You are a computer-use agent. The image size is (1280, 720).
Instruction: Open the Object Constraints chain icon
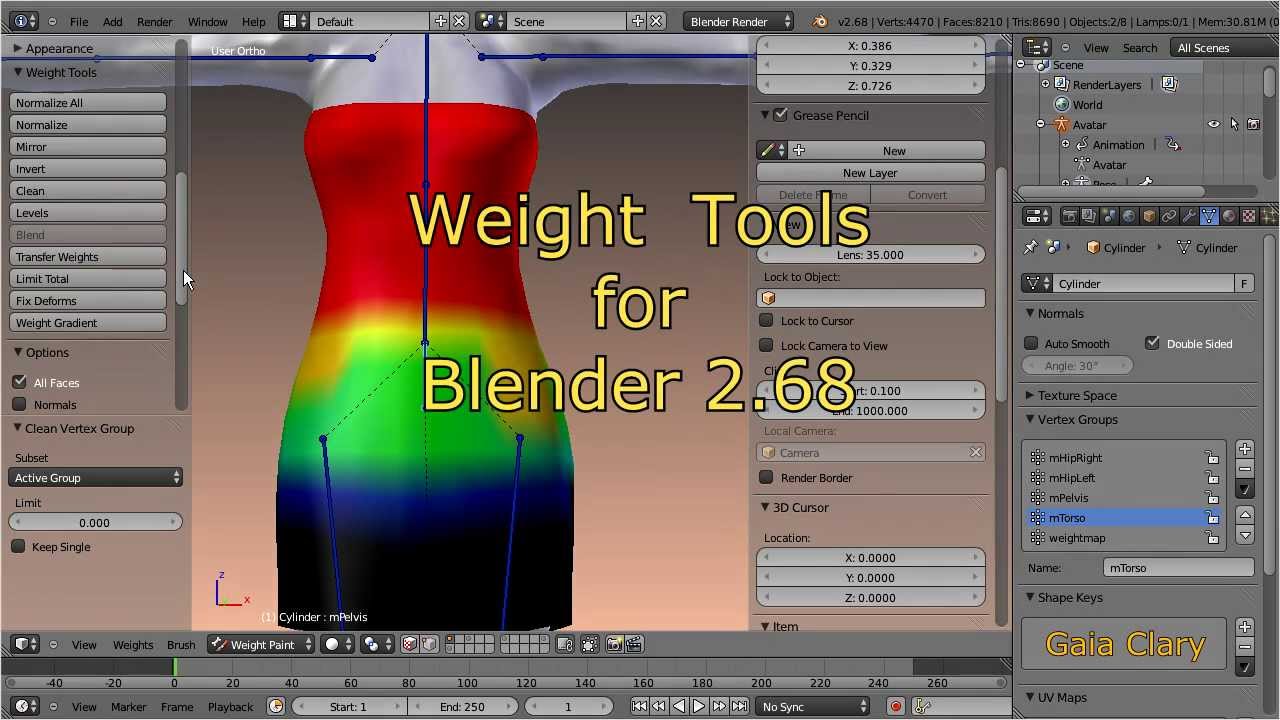[x=1169, y=216]
